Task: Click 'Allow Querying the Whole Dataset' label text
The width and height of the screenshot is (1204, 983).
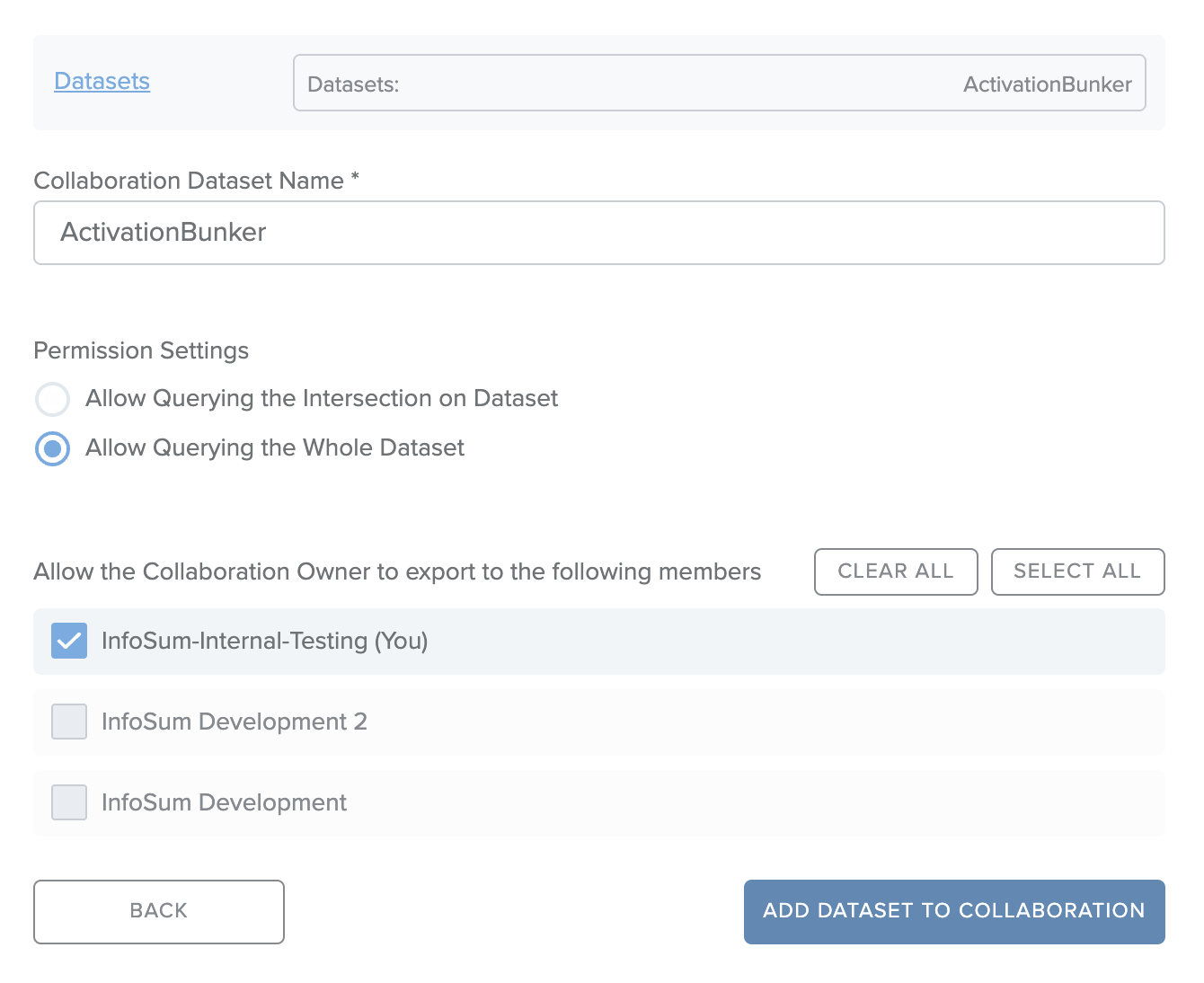Action: (x=275, y=447)
